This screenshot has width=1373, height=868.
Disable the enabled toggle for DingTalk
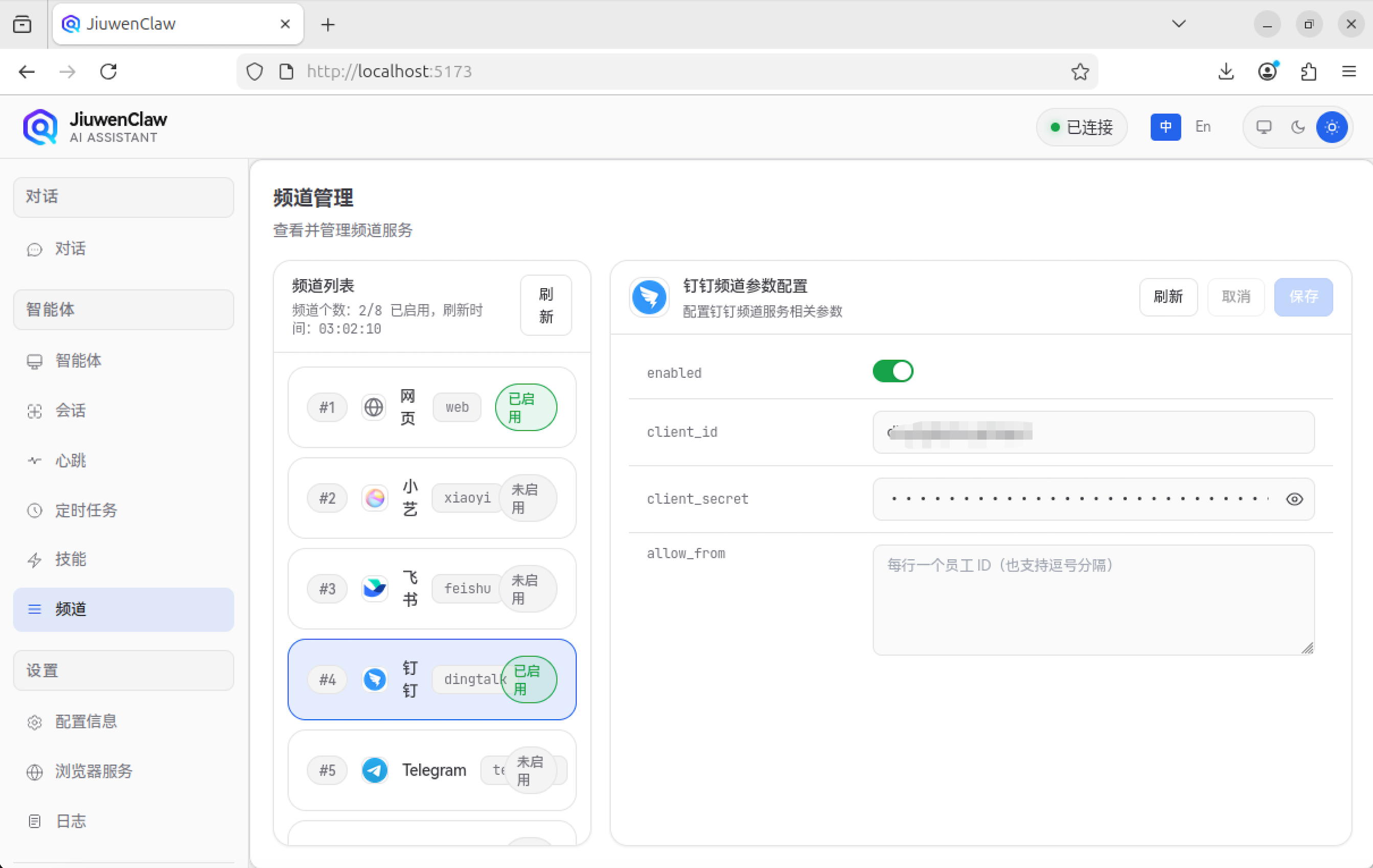pos(893,371)
